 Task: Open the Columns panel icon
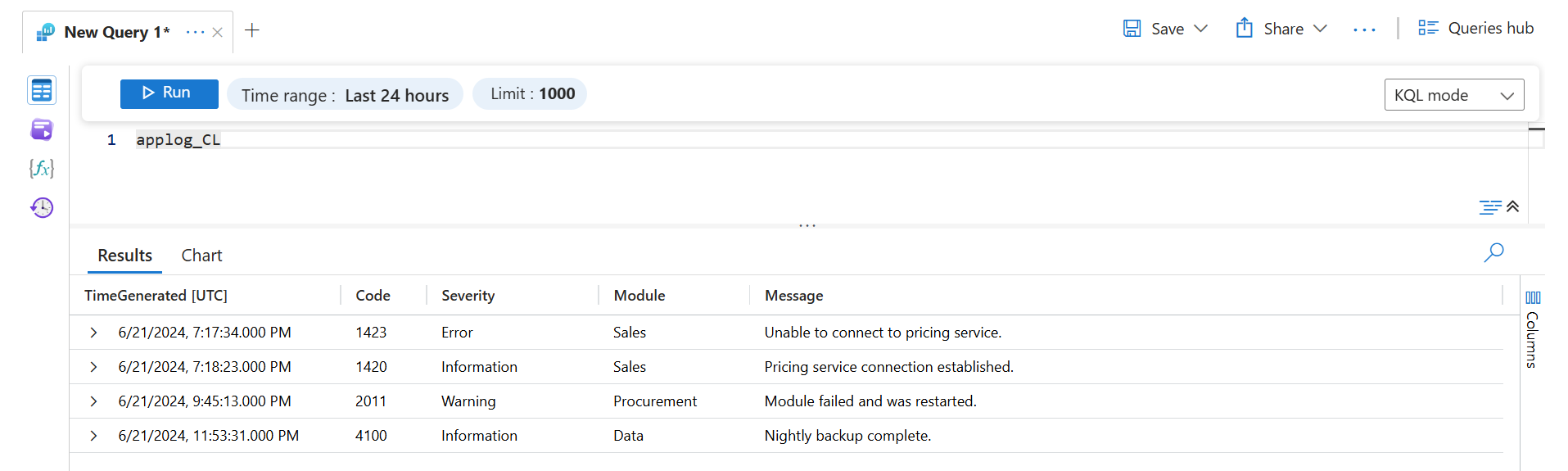tap(1533, 298)
